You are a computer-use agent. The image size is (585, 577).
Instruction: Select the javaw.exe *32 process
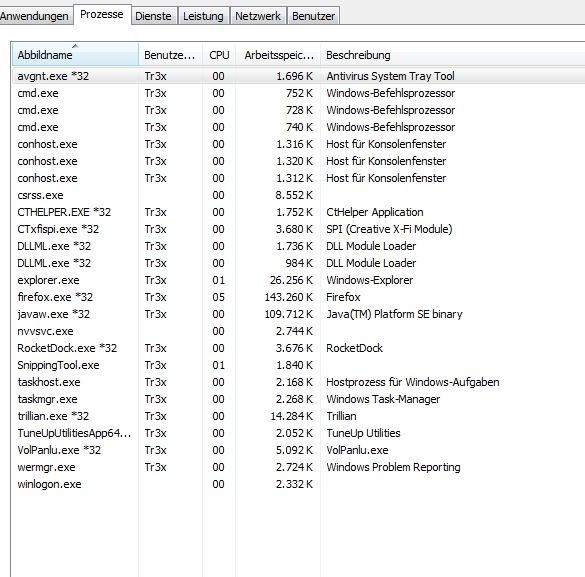(x=298, y=314)
